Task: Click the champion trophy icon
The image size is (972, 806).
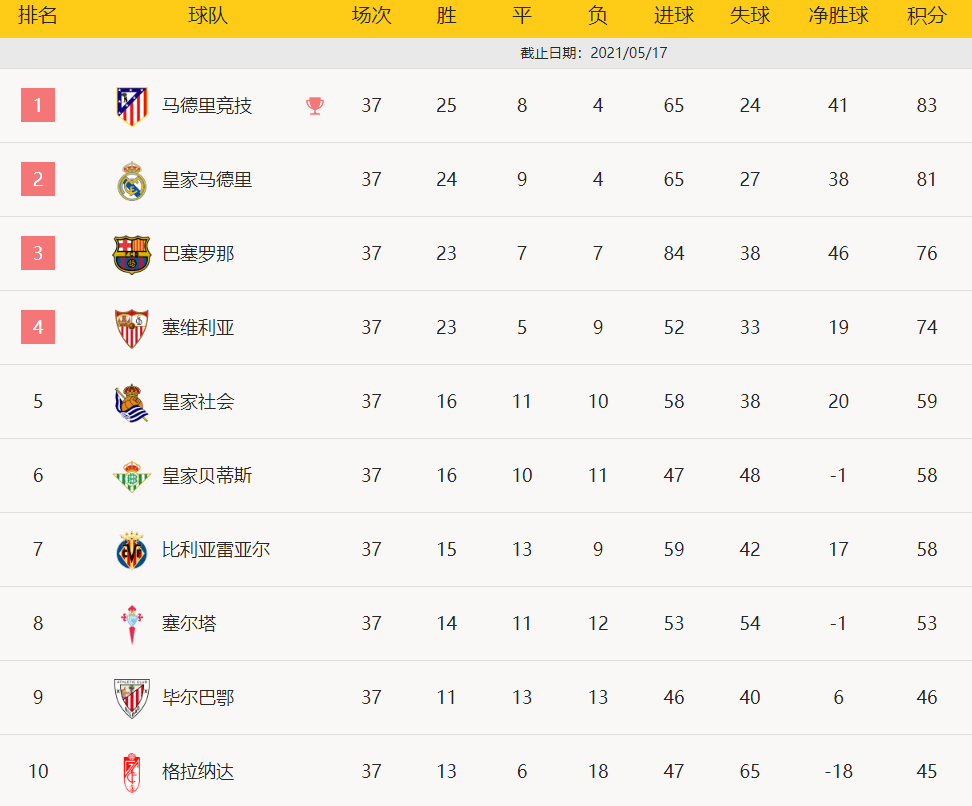Action: tap(315, 106)
